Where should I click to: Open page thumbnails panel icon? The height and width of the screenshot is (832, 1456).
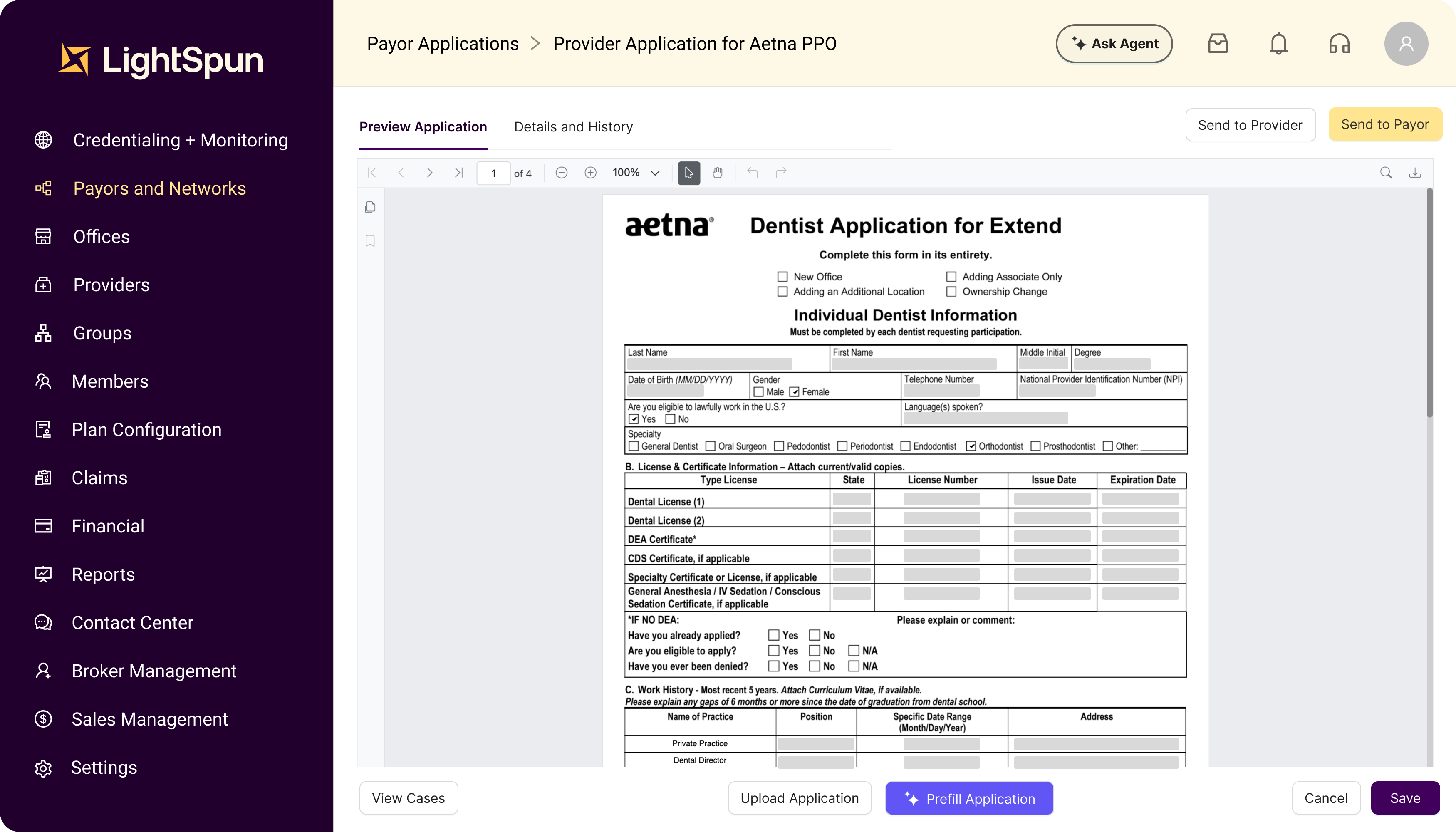(370, 207)
